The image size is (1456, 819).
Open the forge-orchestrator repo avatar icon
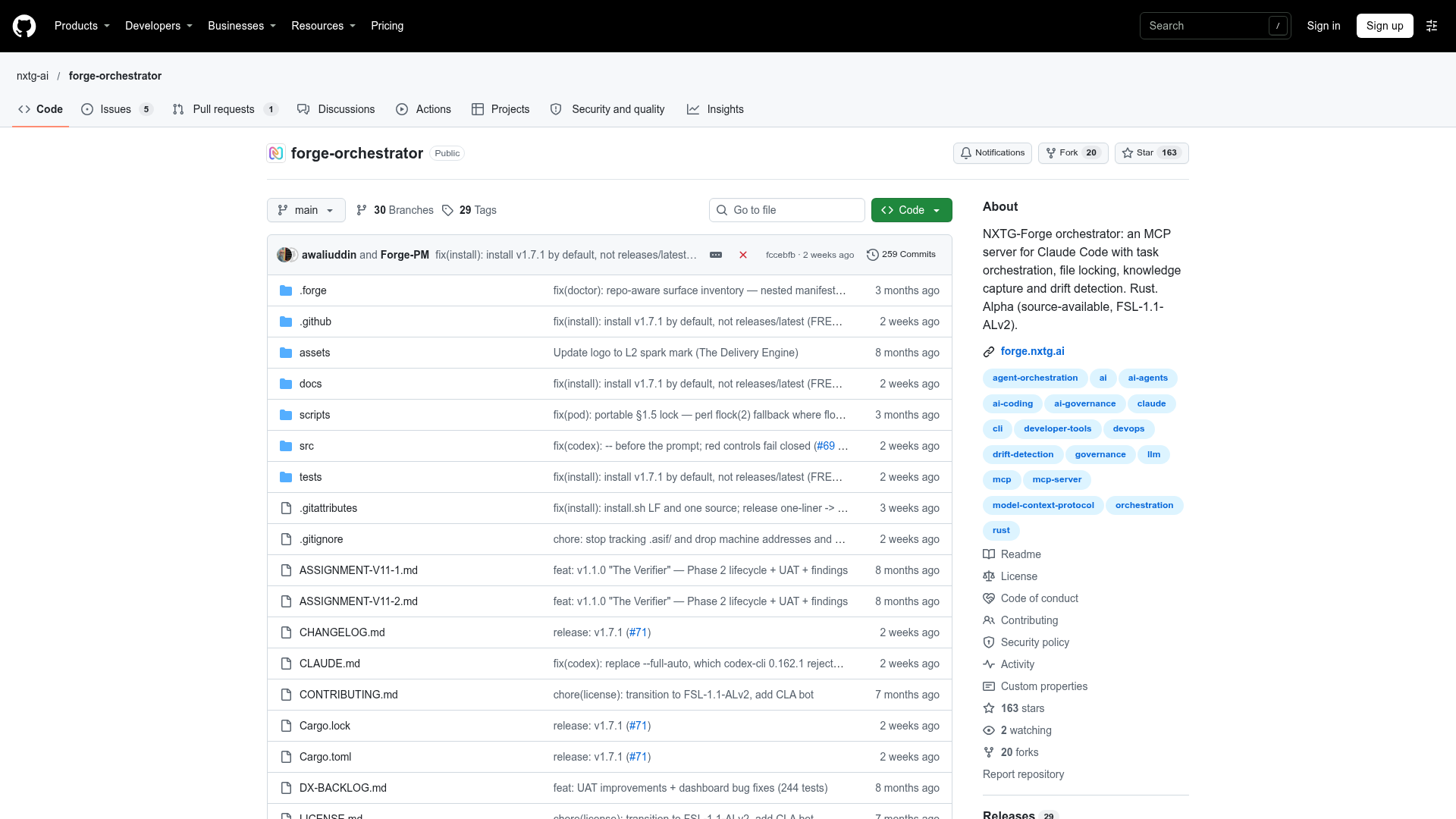tap(276, 153)
